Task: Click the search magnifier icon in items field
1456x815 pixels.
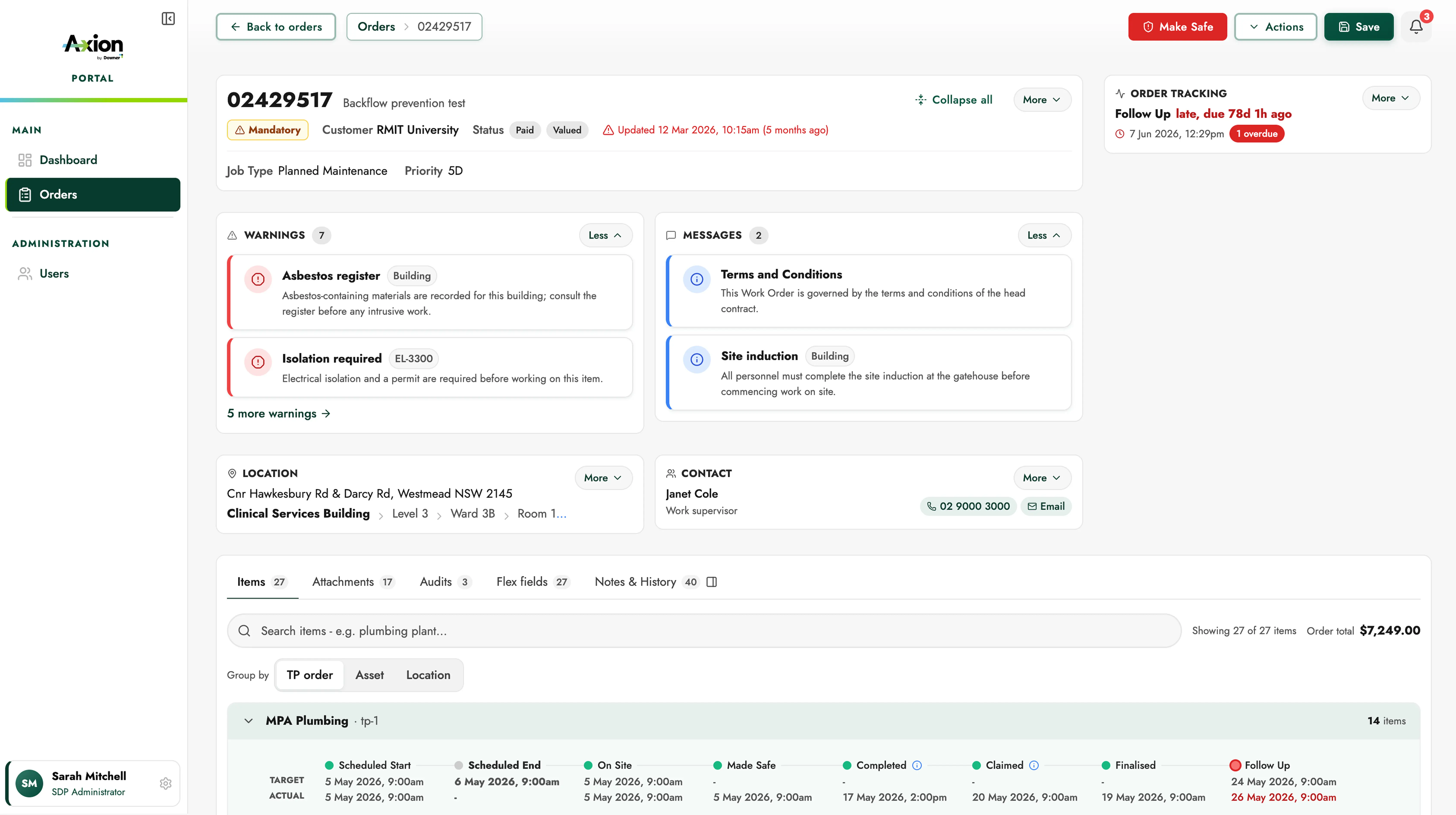Action: pos(244,631)
